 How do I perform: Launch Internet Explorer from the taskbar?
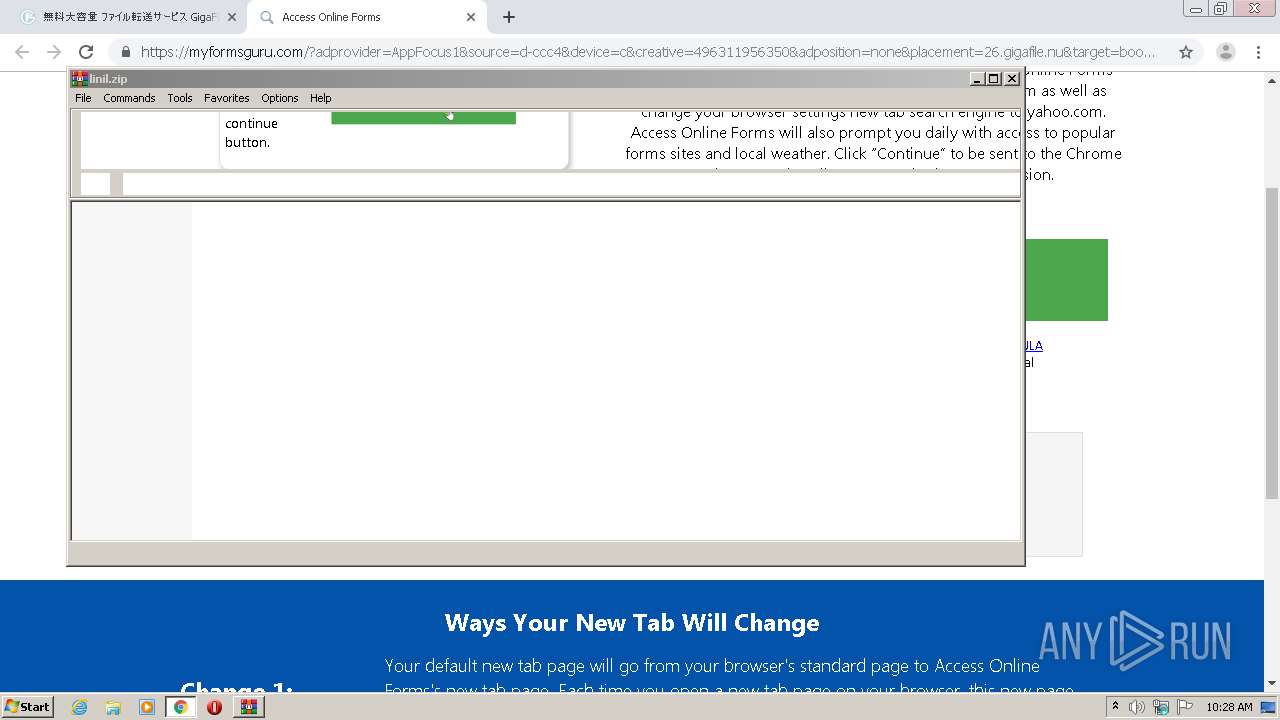80,707
